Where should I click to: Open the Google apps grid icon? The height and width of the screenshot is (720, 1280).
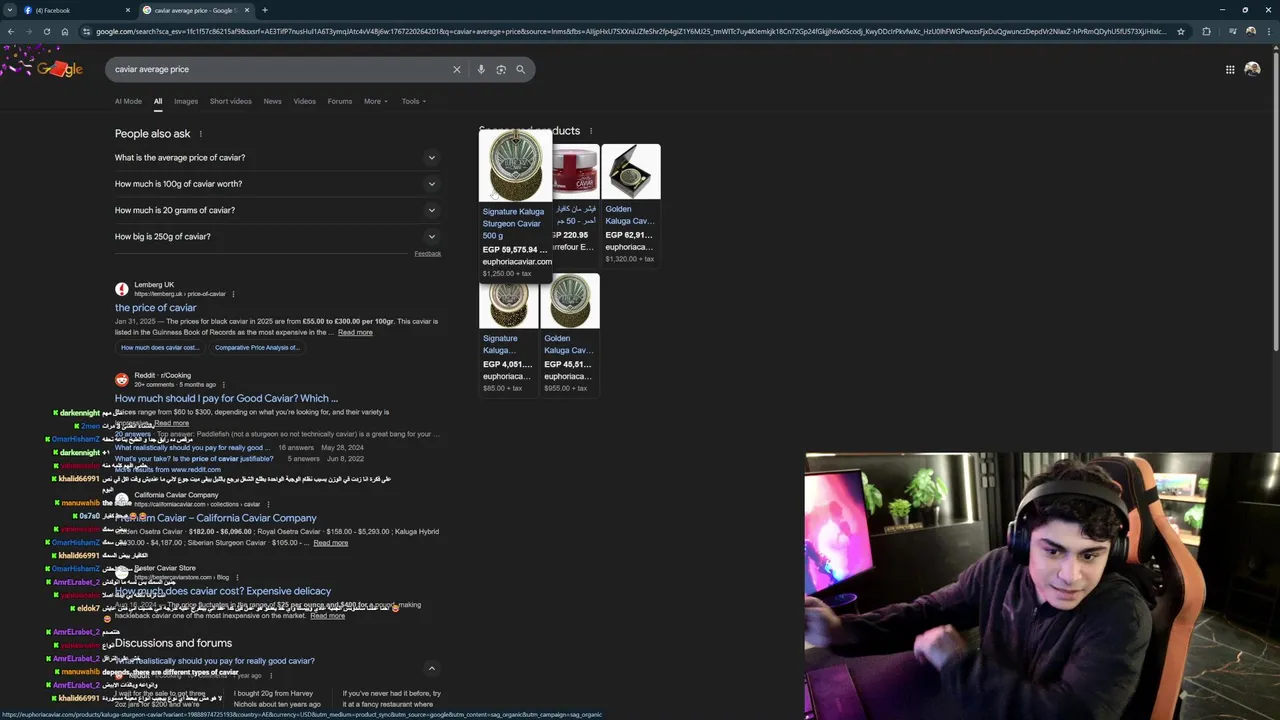1230,69
